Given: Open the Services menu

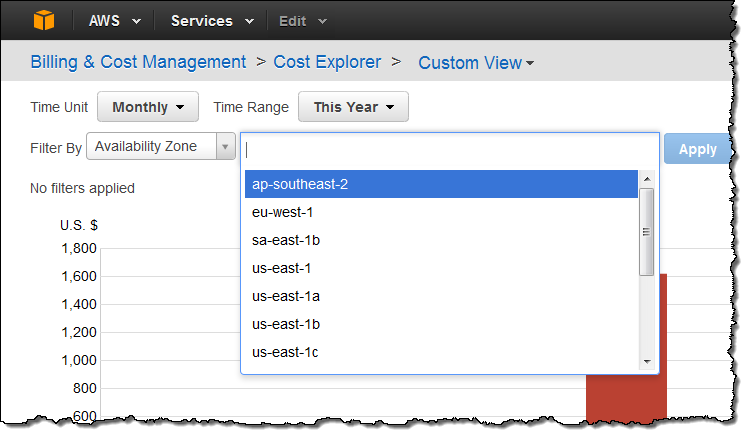Looking at the screenshot, I should 212,20.
